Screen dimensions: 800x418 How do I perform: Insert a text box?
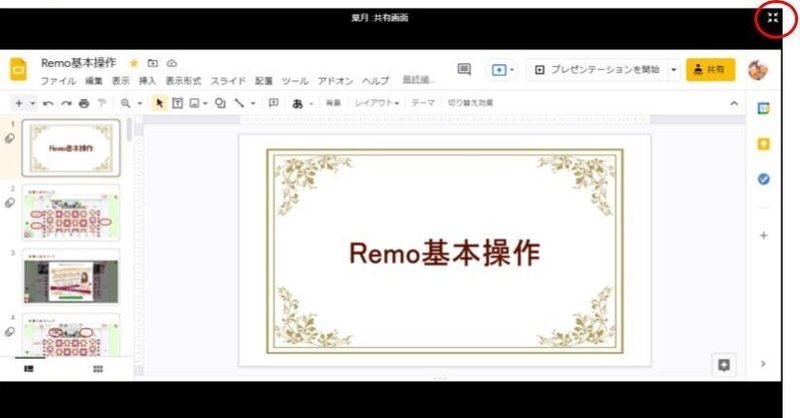coord(177,104)
